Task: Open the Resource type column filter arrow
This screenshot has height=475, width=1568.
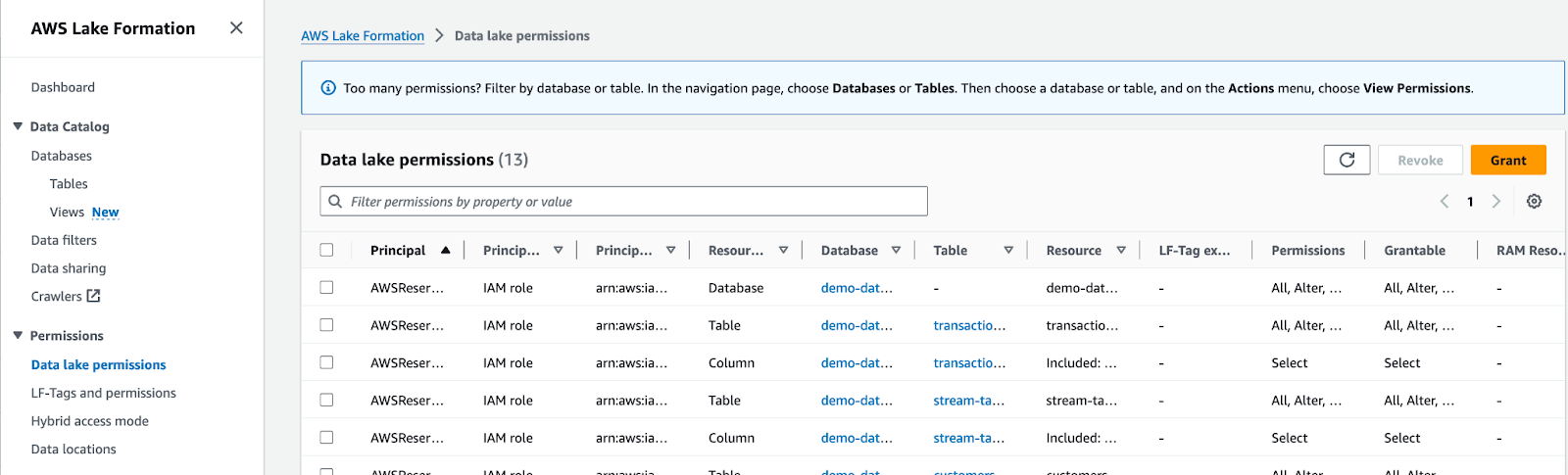Action: pyautogui.click(x=784, y=250)
